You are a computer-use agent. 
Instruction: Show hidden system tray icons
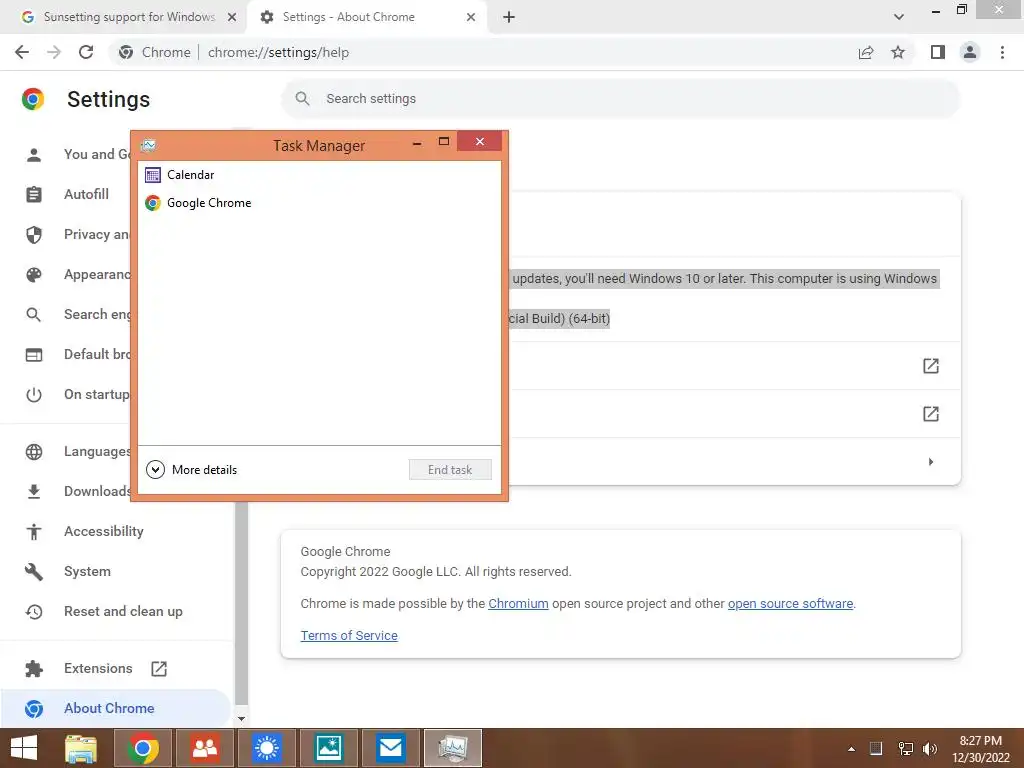(x=851, y=749)
